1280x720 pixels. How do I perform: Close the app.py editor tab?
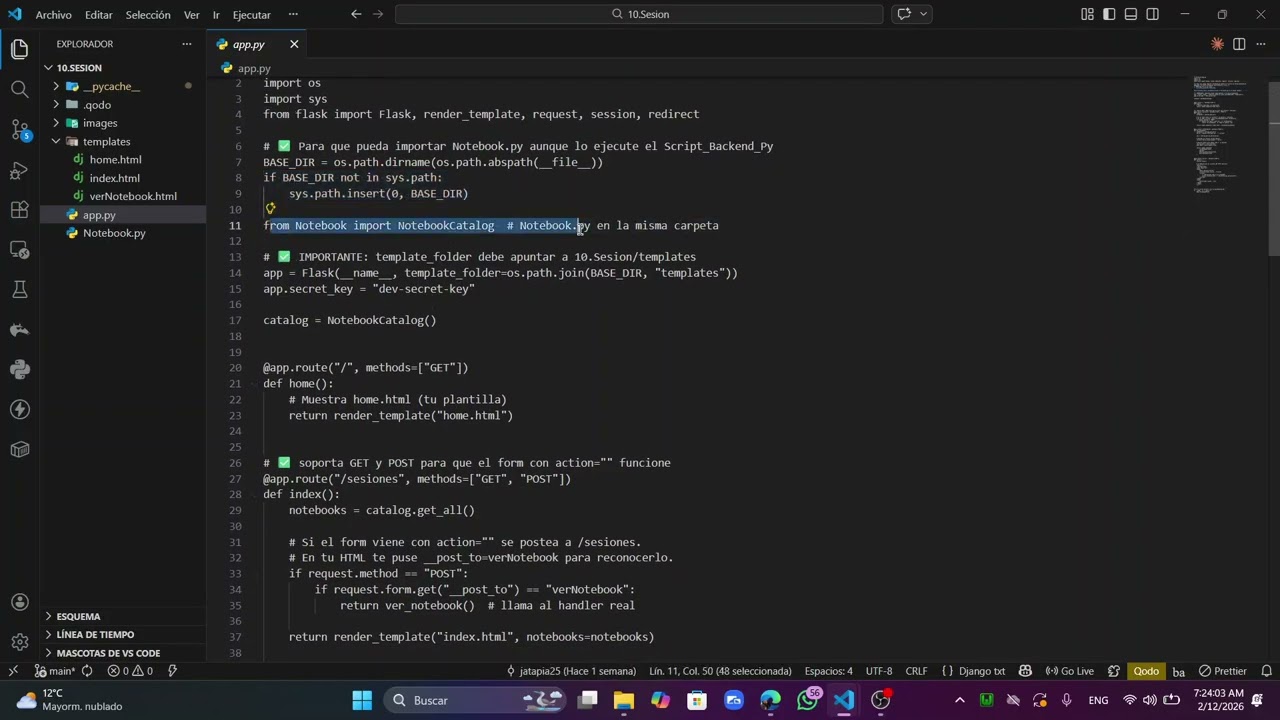coord(294,44)
